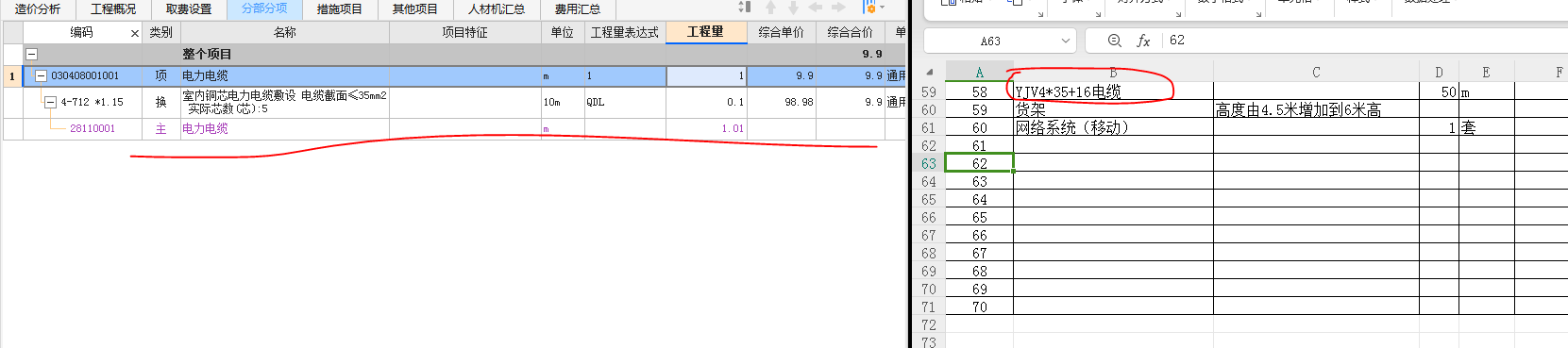Click the cell containing YJV4*35+16电缆

point(1114,92)
